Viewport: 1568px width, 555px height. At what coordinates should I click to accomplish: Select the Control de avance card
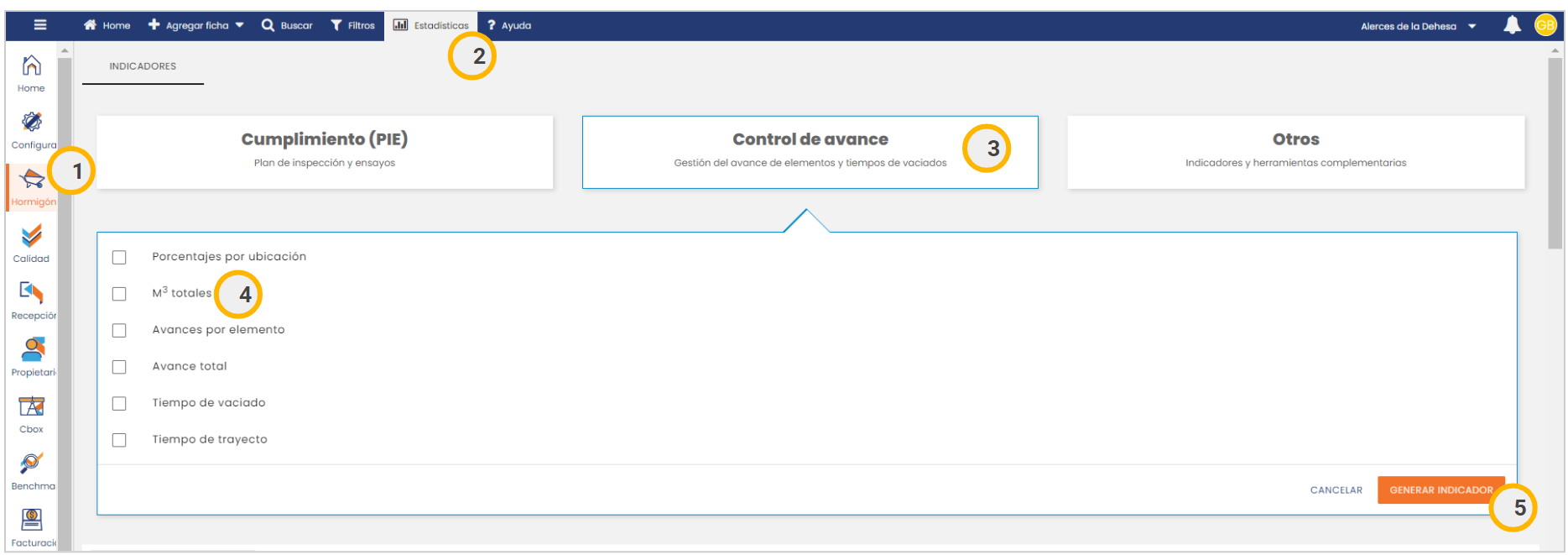(x=810, y=152)
